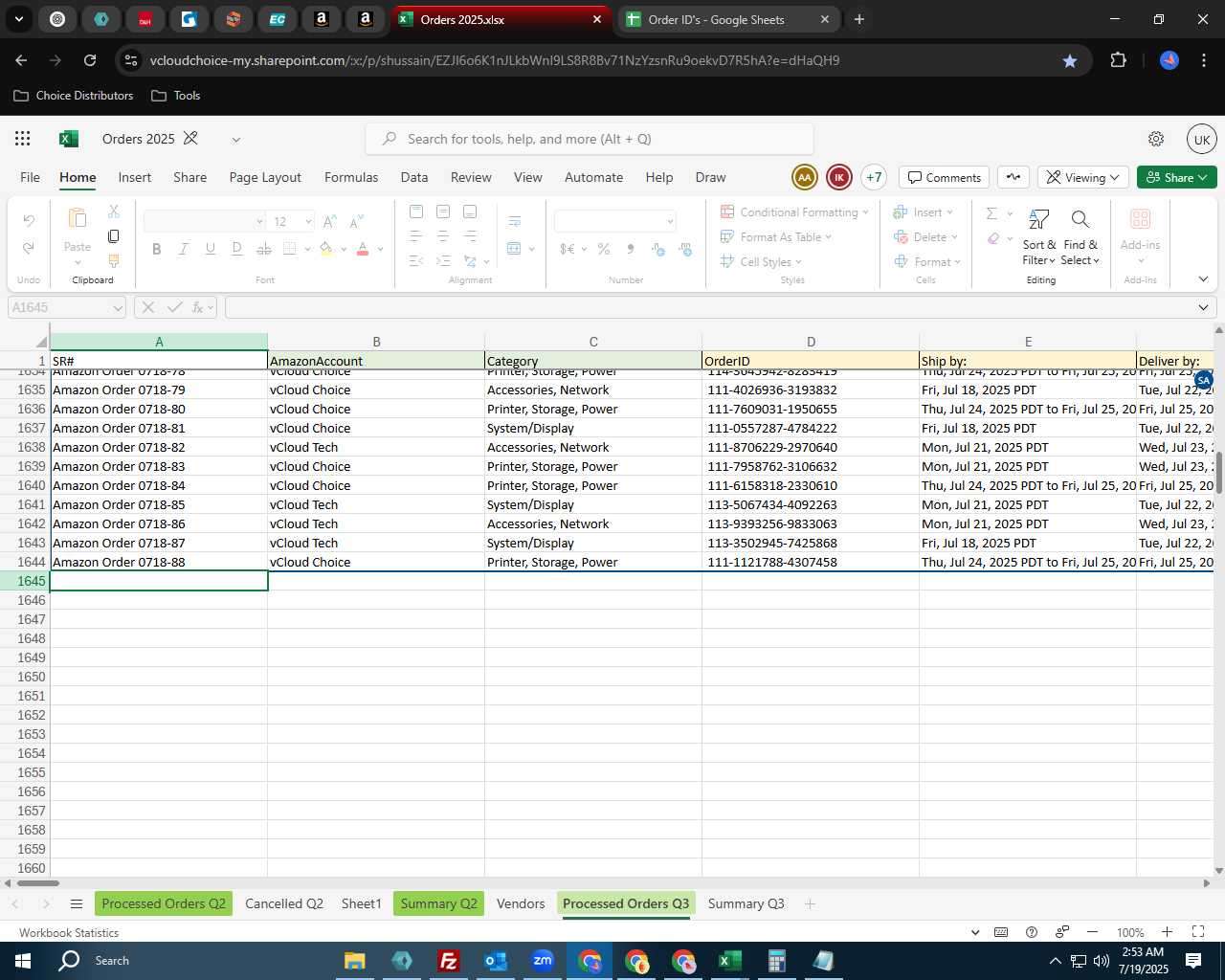Show the +7 more collaborators
Viewport: 1225px width, 980px height.
pyautogui.click(x=874, y=177)
